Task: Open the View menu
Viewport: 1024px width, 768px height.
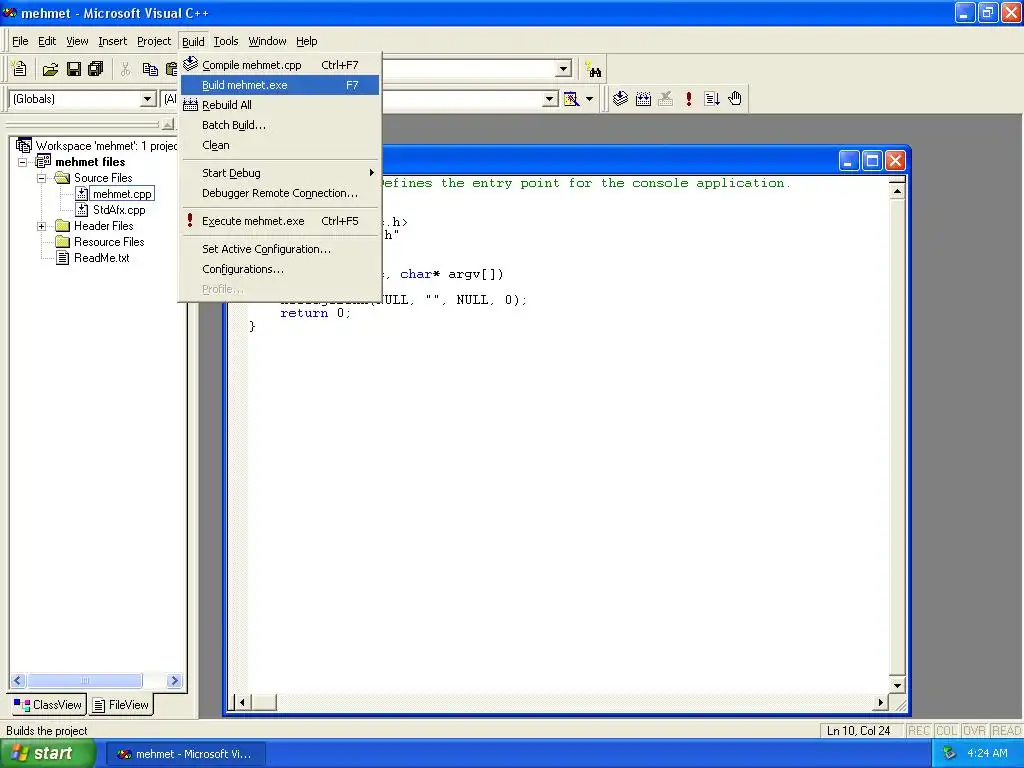Action: pos(77,41)
